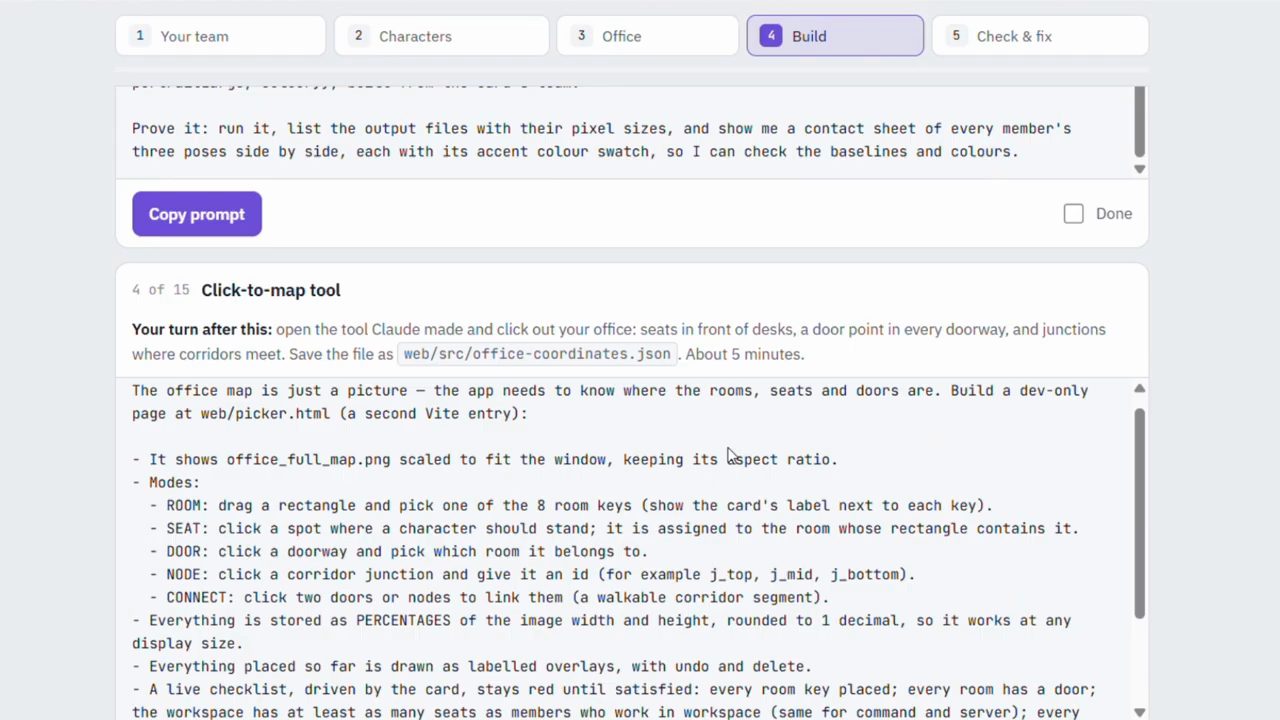1280x720 pixels.
Task: Click the line starting "- DOOR: click a doorway"
Action: point(399,551)
